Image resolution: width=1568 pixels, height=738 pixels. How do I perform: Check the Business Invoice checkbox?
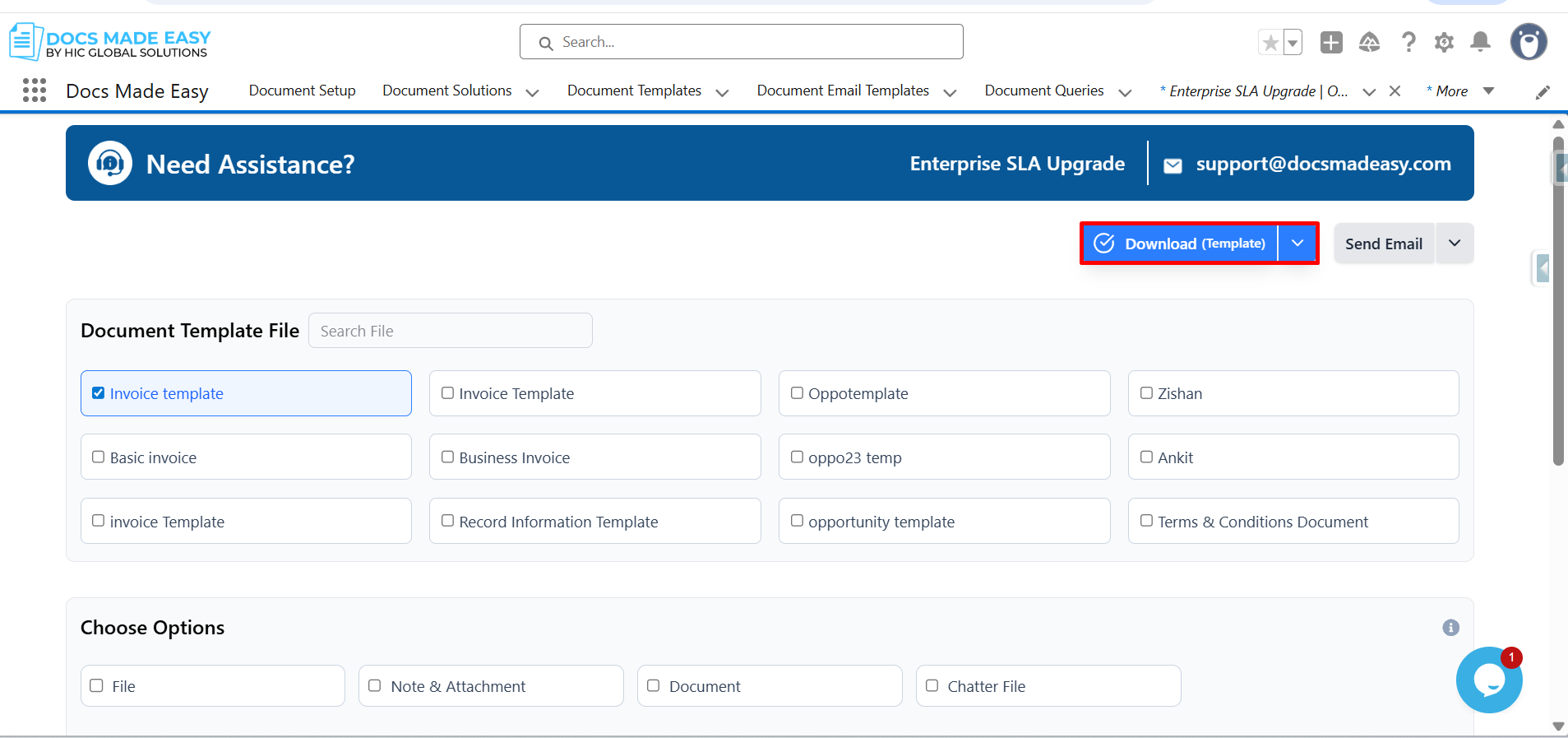coord(447,457)
